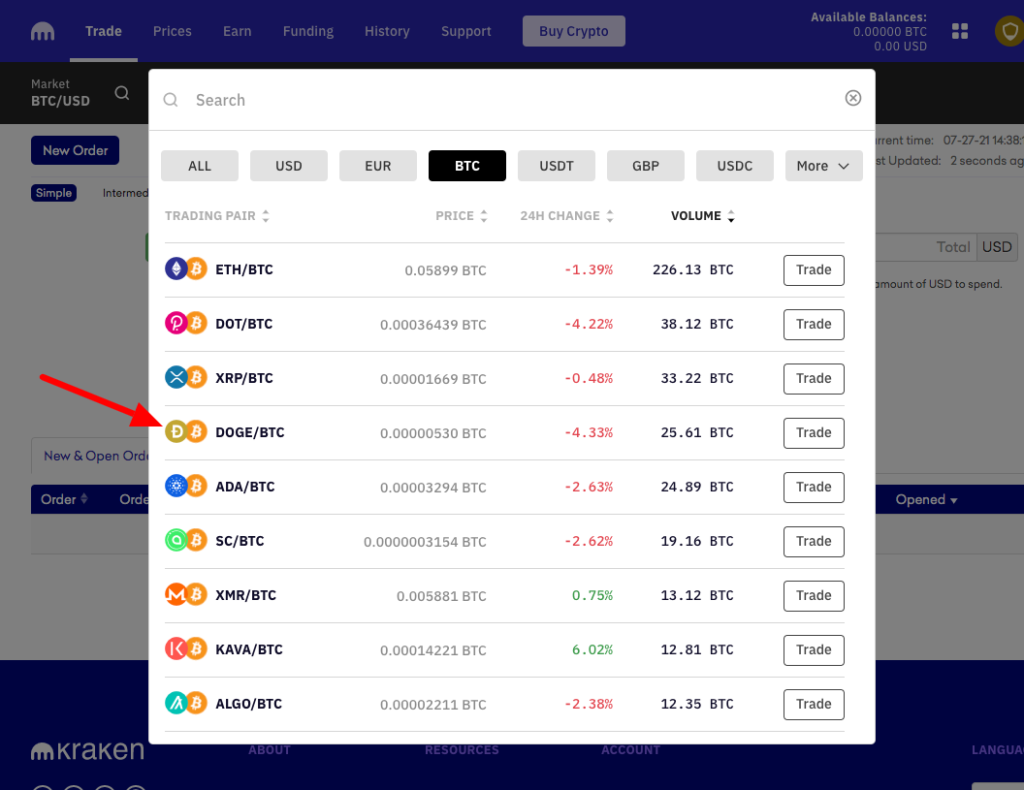Viewport: 1024px width, 790px height.
Task: Expand the More currencies dropdown
Action: point(824,166)
